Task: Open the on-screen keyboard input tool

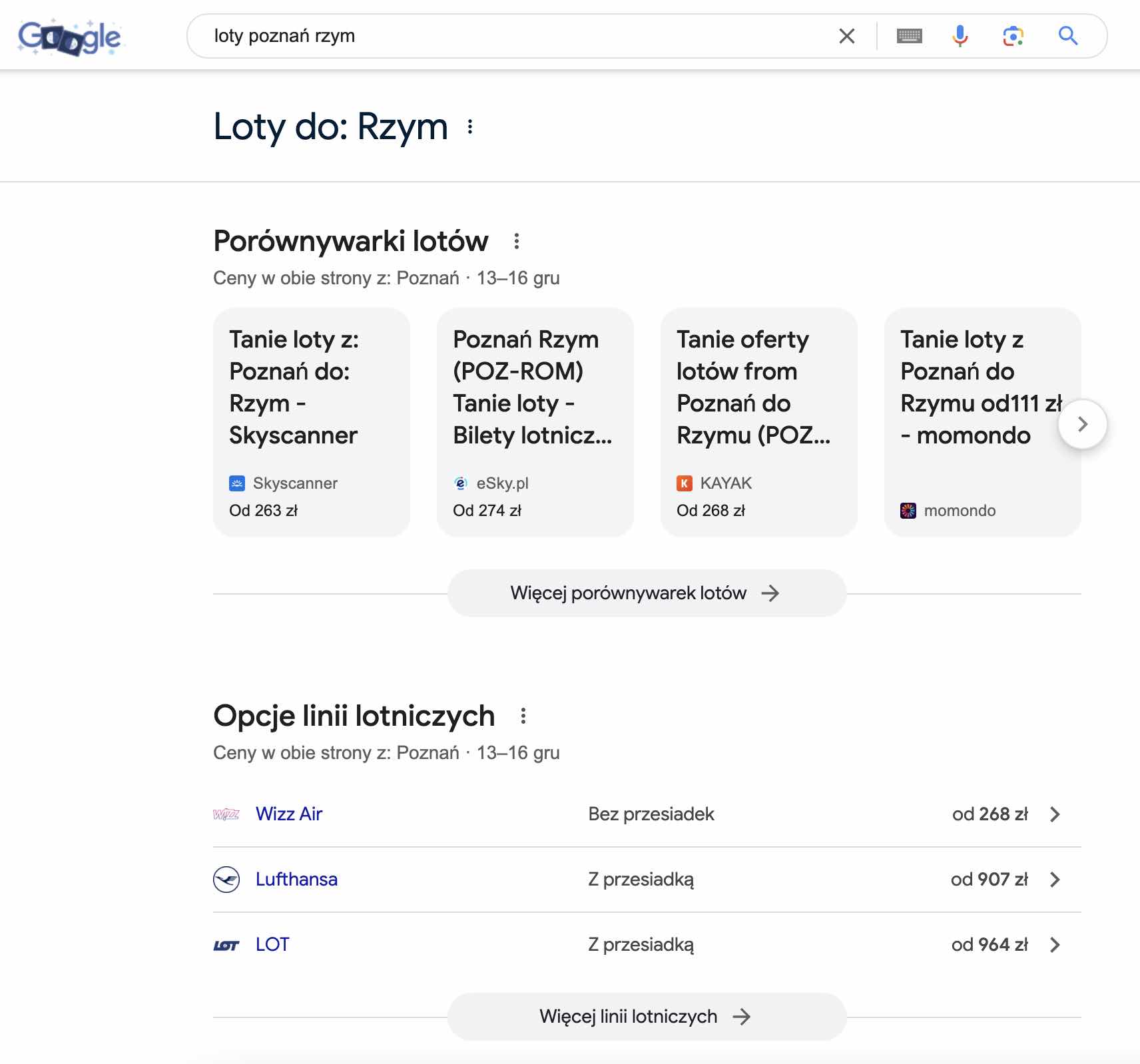Action: tap(909, 36)
